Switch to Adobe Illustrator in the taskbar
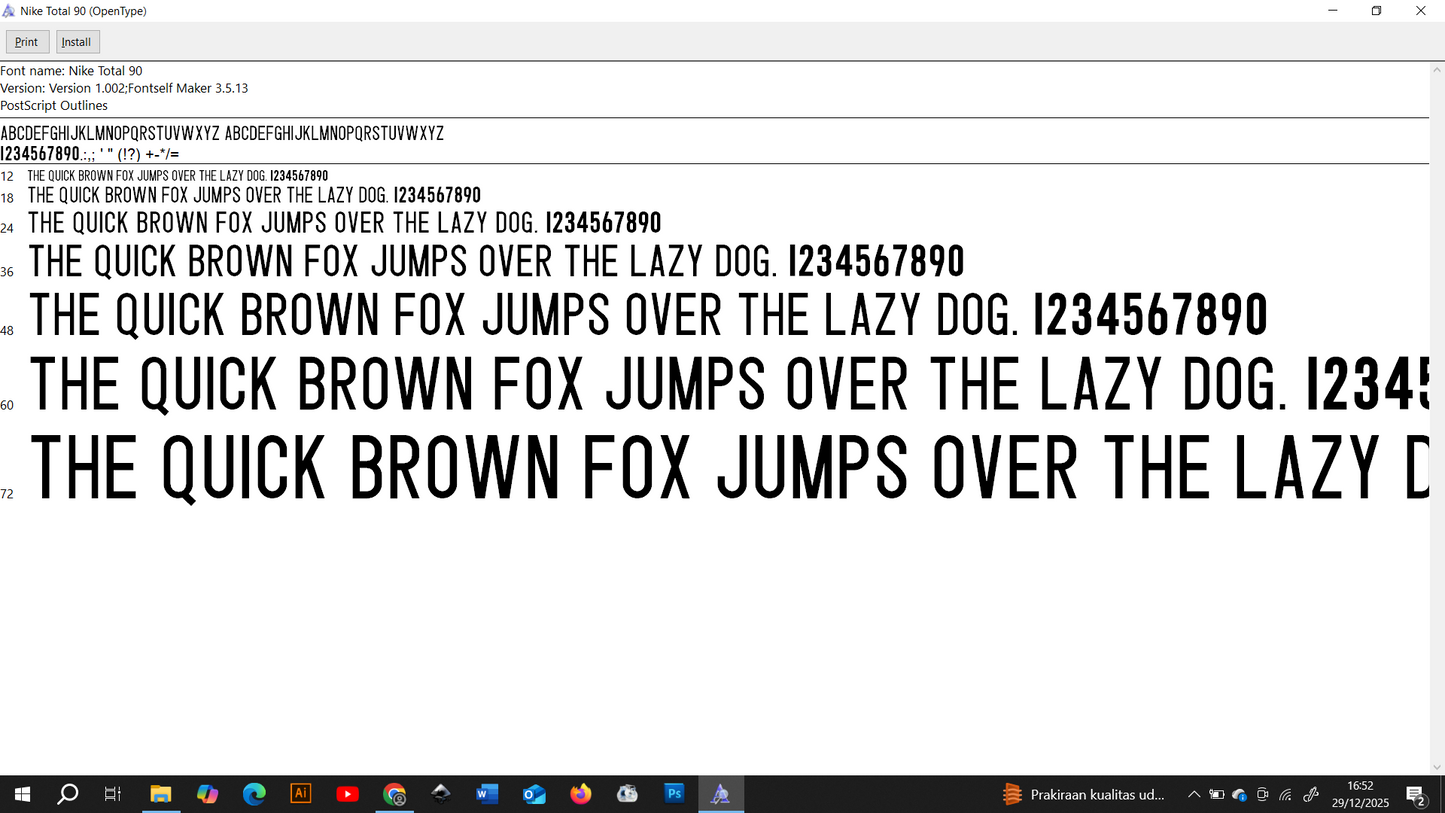 301,795
